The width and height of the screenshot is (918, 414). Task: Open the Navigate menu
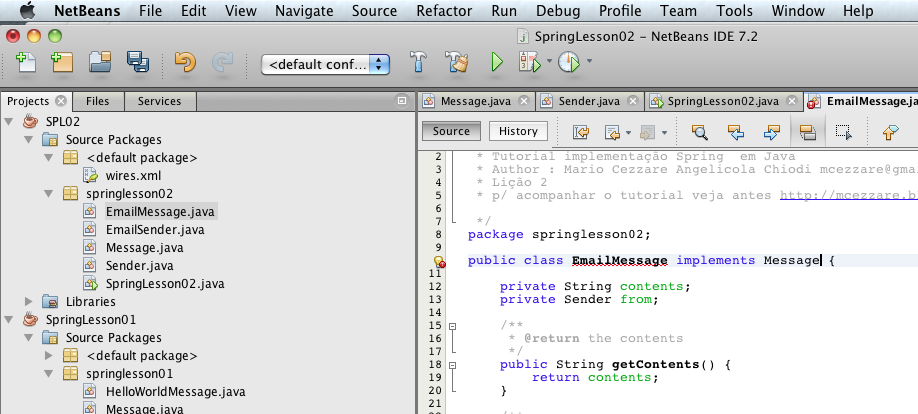304,11
